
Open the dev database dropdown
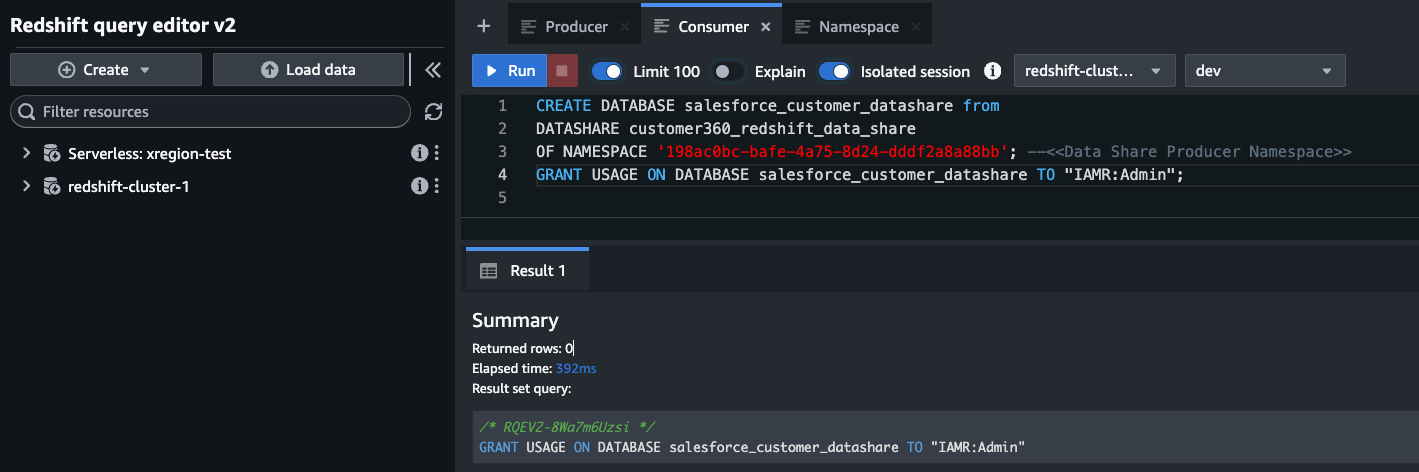[1264, 71]
